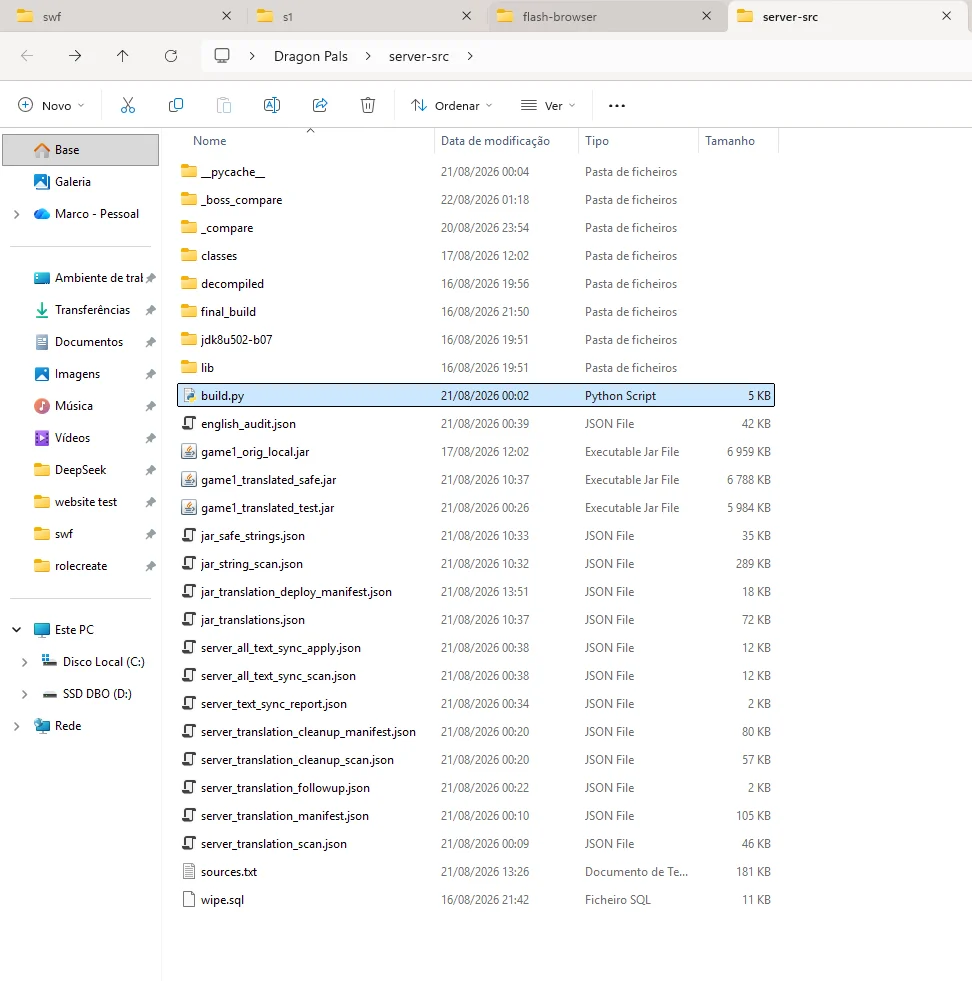Viewport: 972px width, 981px height.
Task: Open the three-dots more options menu
Action: click(617, 106)
